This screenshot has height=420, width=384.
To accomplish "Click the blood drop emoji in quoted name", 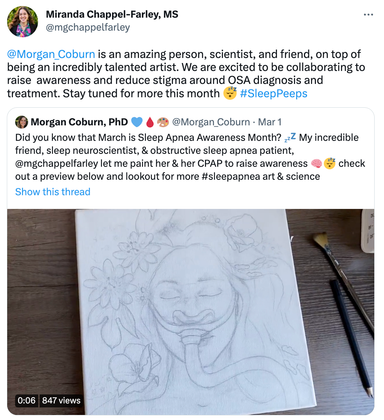I will 150,122.
